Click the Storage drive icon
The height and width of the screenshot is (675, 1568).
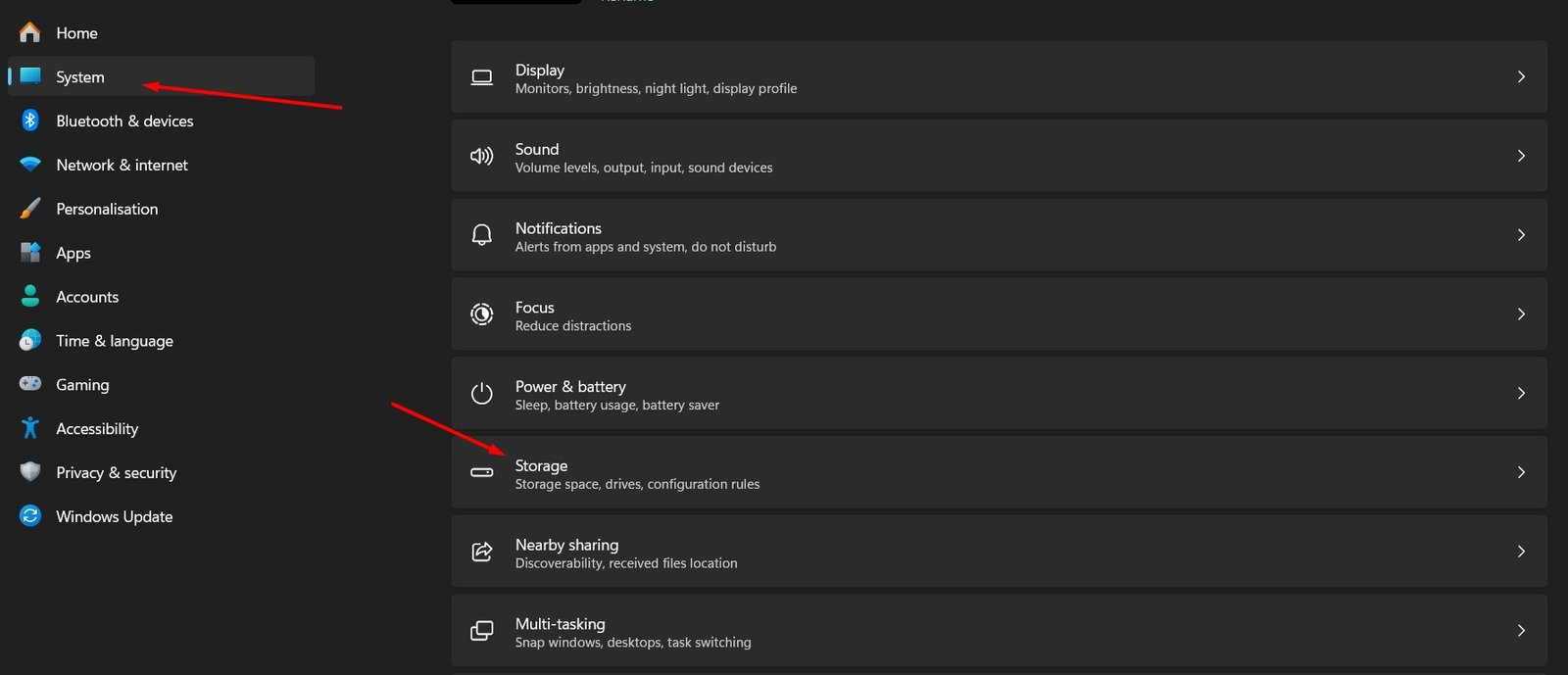click(482, 472)
